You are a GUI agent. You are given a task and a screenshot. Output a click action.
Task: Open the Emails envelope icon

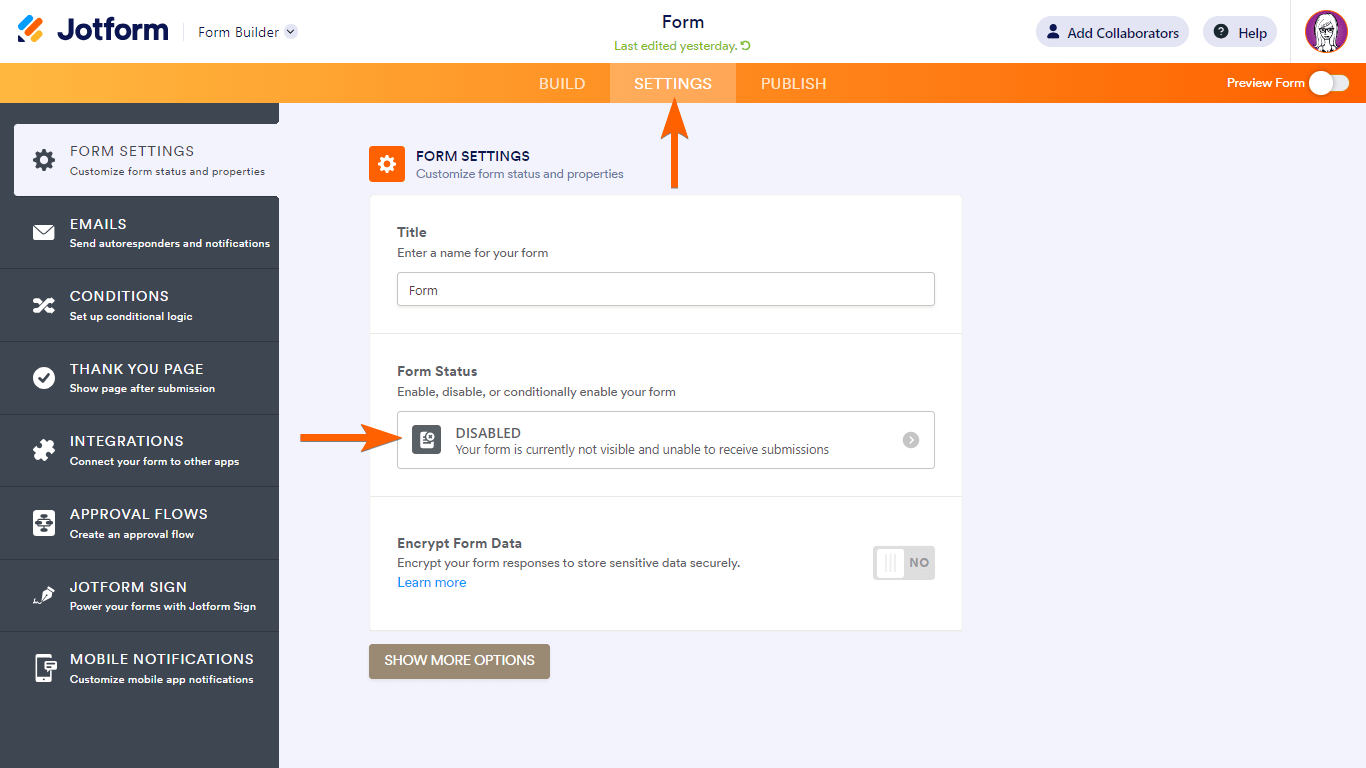[43, 232]
